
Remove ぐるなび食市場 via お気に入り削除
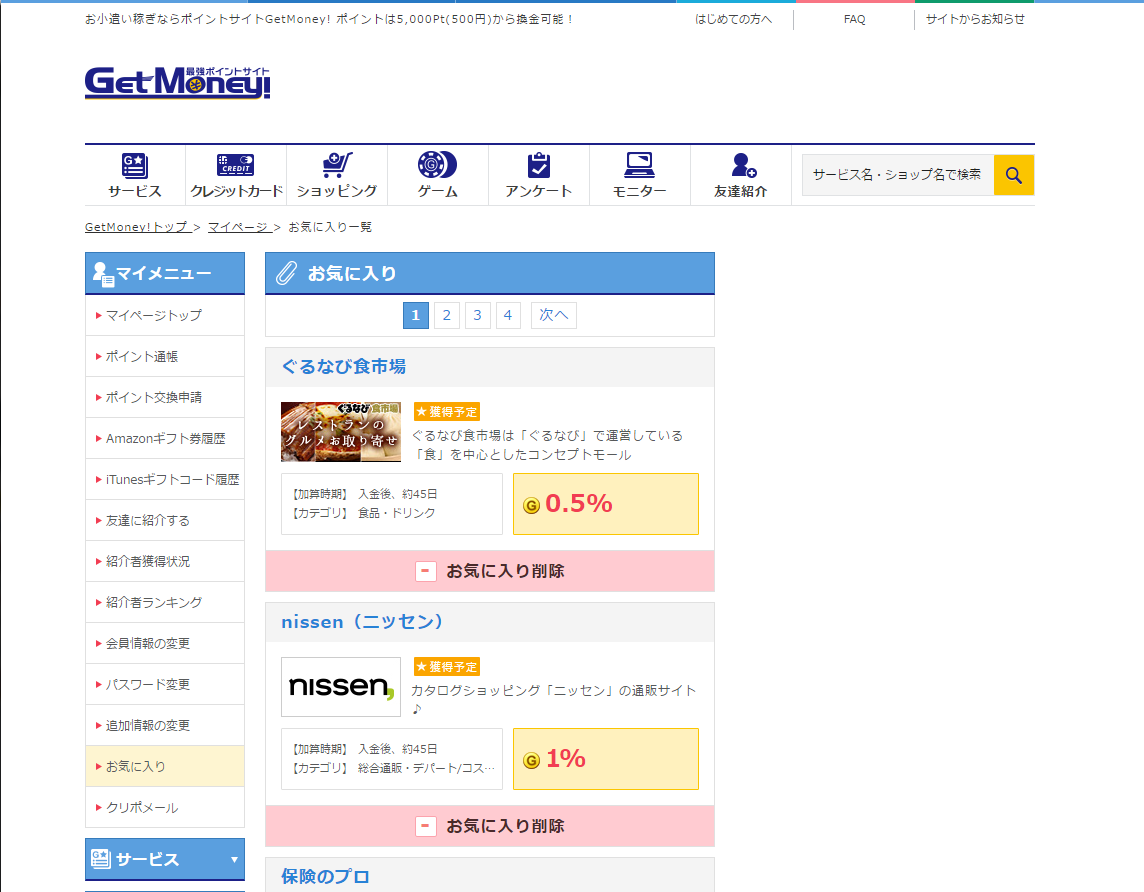click(490, 571)
